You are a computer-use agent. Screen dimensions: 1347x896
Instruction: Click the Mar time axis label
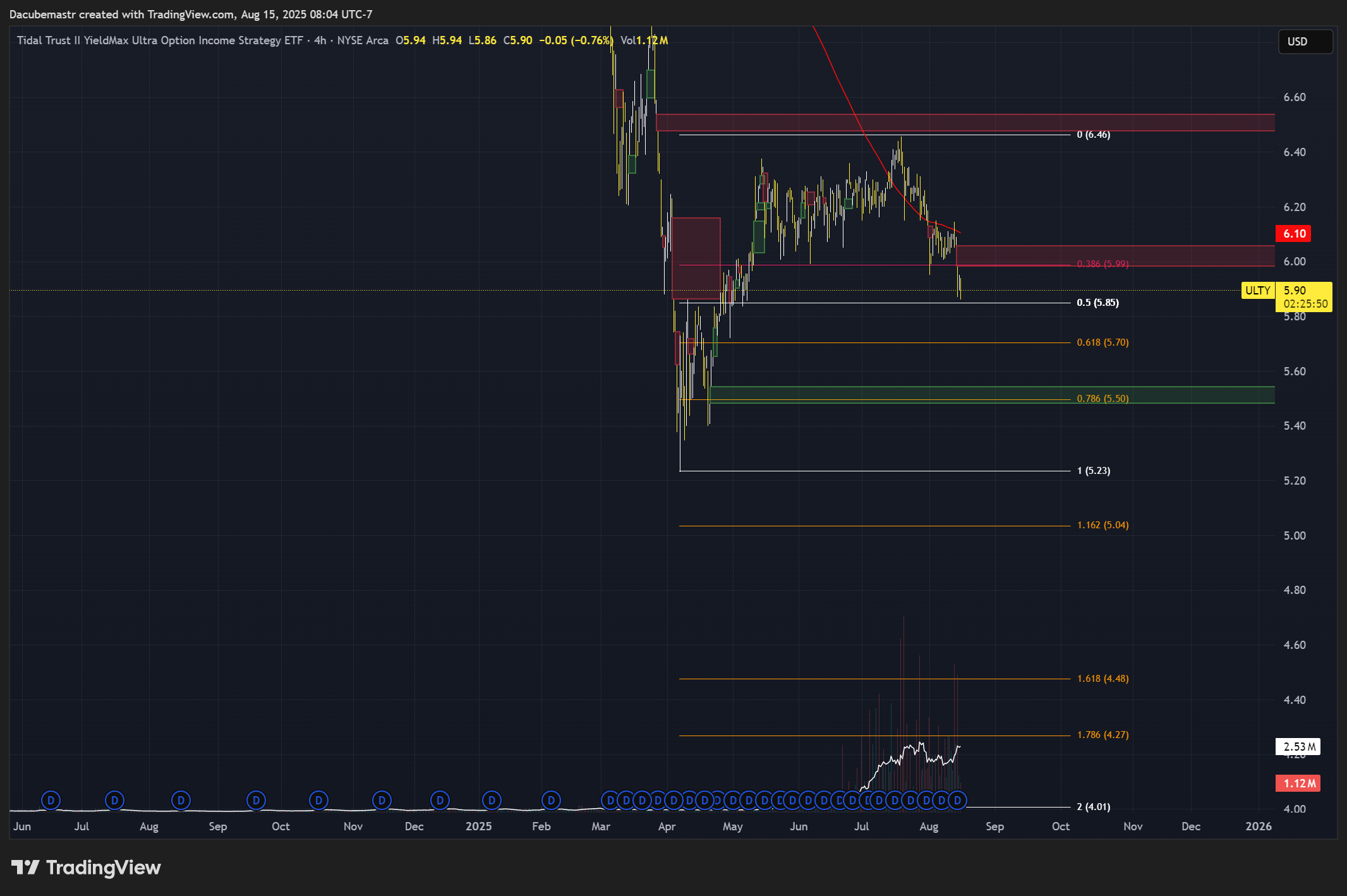601,826
